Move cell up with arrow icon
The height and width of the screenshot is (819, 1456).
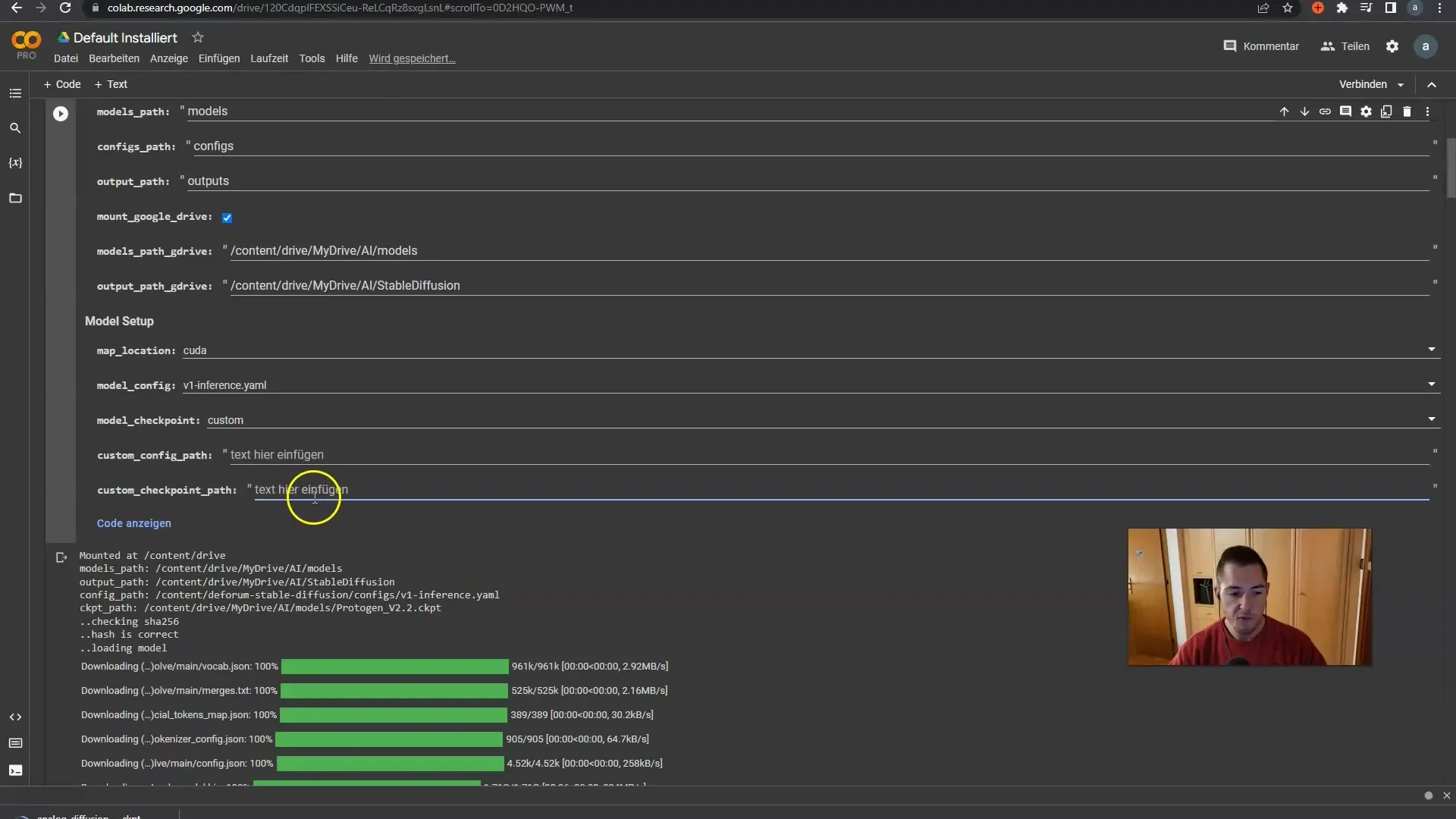tap(1284, 111)
